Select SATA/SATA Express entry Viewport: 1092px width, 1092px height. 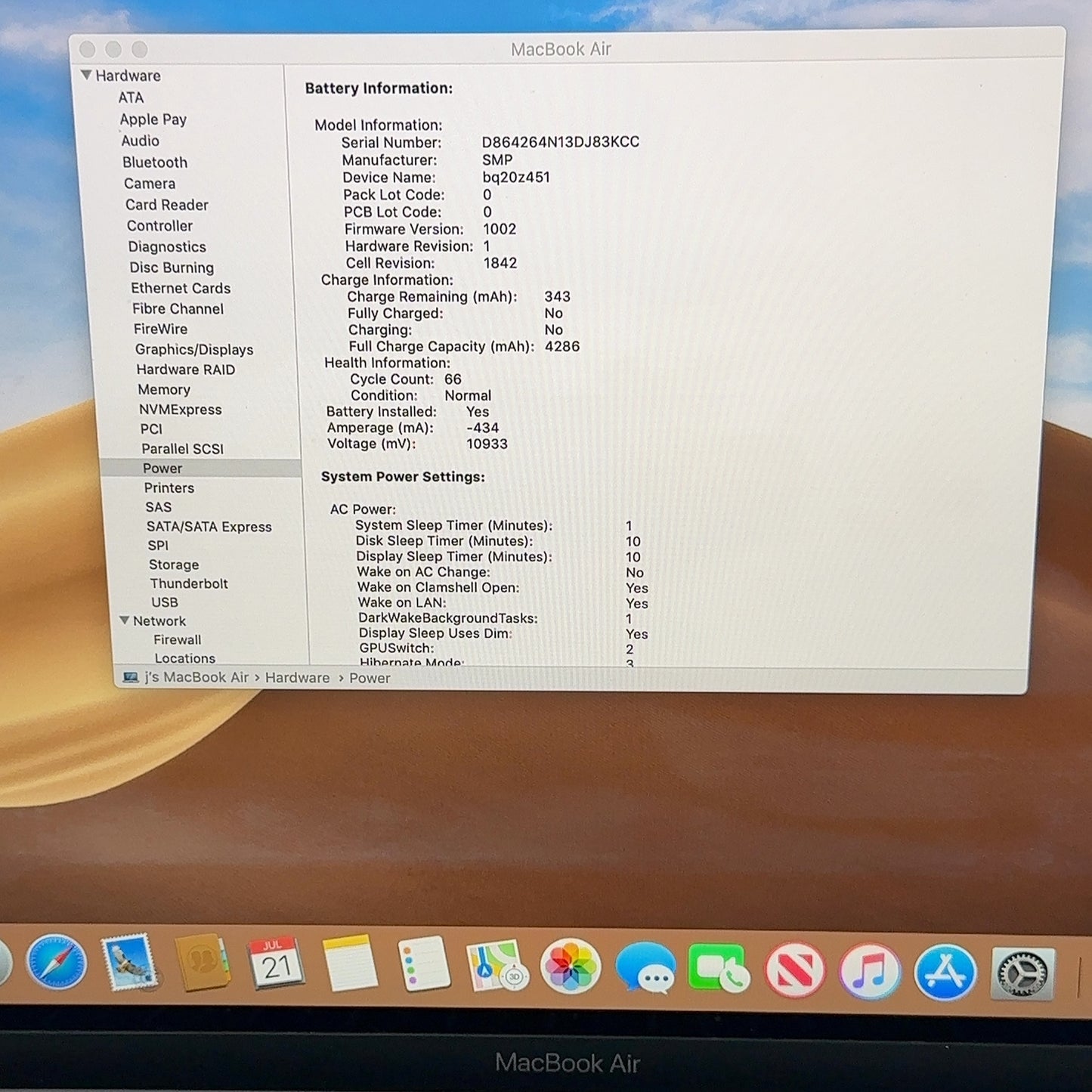(x=209, y=527)
